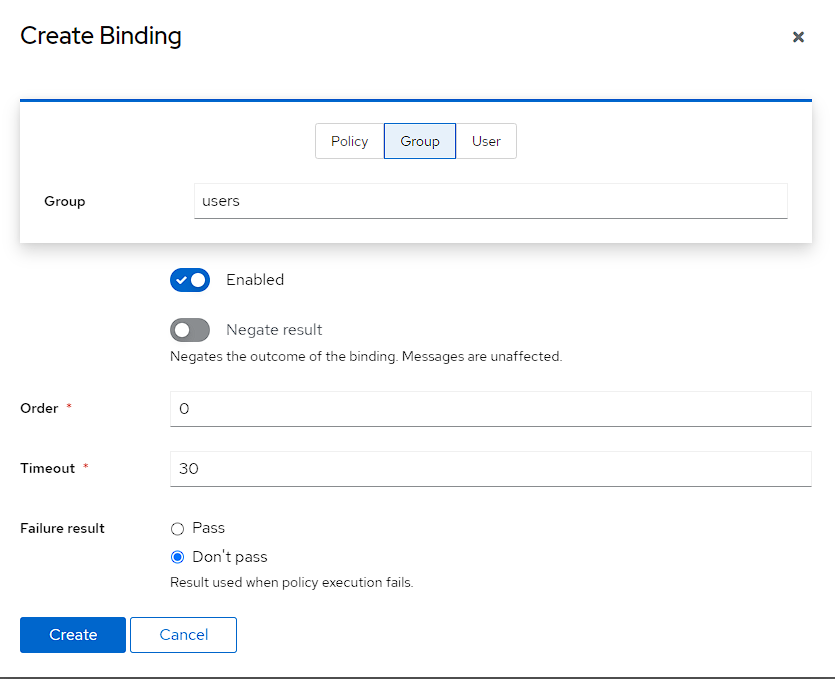Enable the Negate result switch
835x679 pixels.
(x=190, y=330)
